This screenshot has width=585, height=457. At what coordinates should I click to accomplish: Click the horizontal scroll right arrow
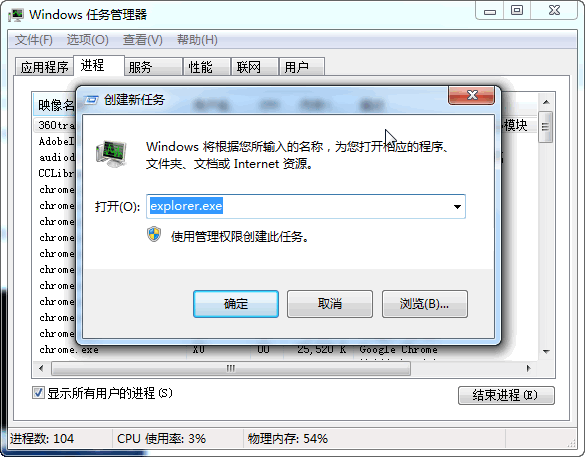click(x=528, y=368)
